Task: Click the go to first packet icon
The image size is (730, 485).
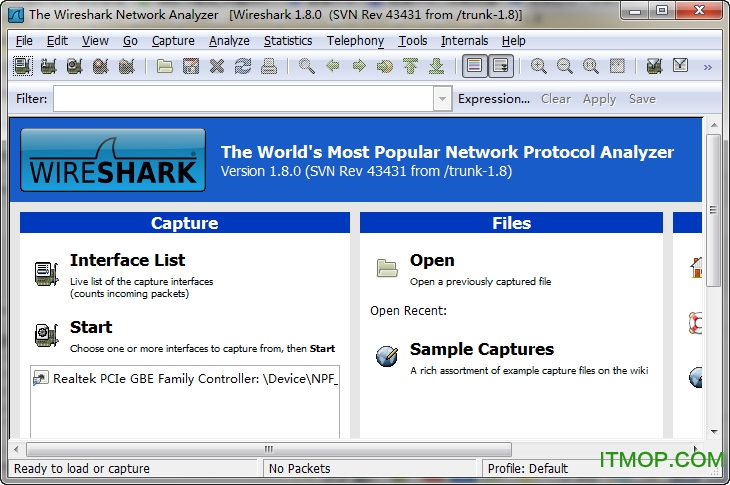Action: [x=410, y=67]
